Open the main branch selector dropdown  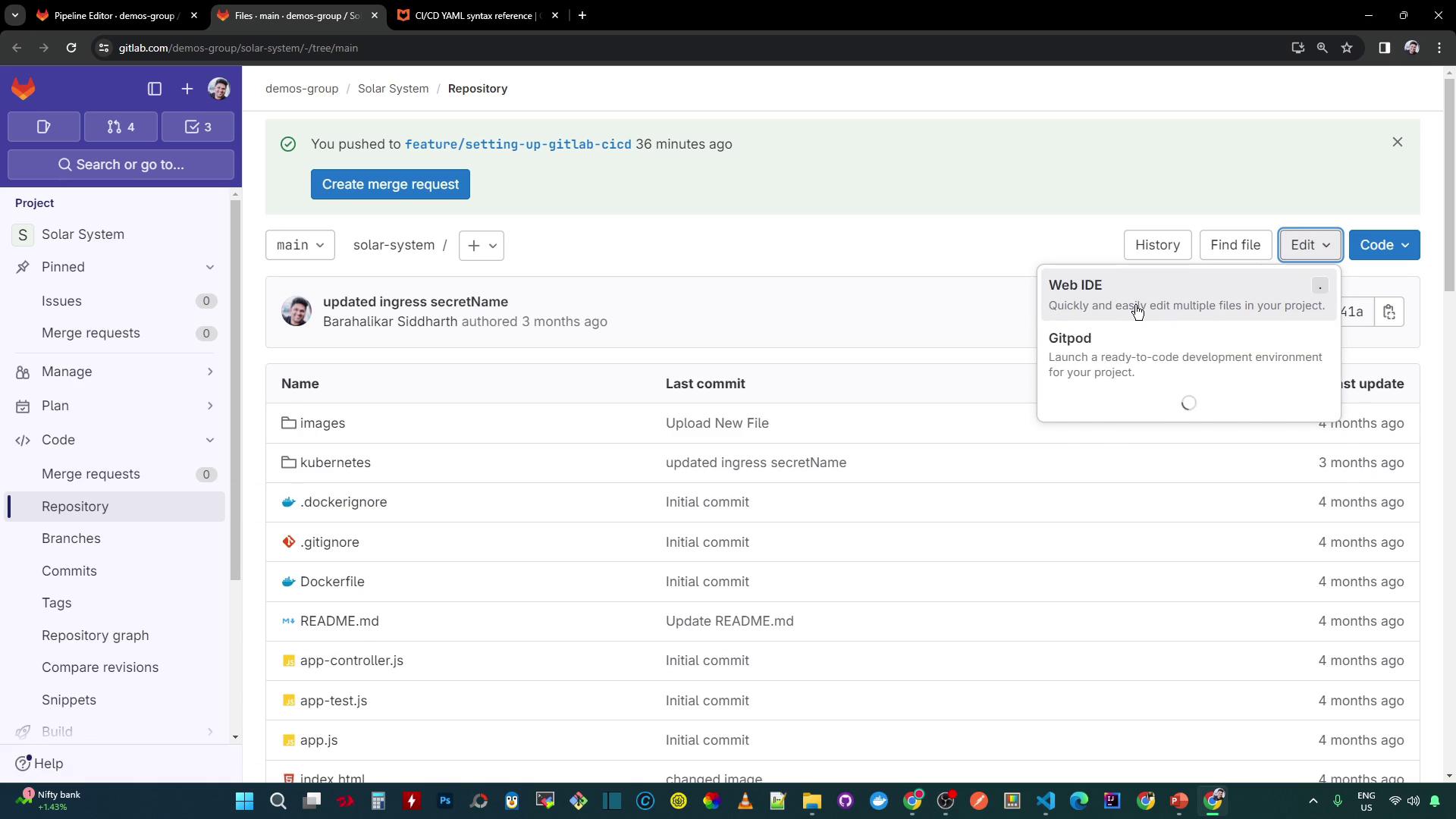pos(300,245)
